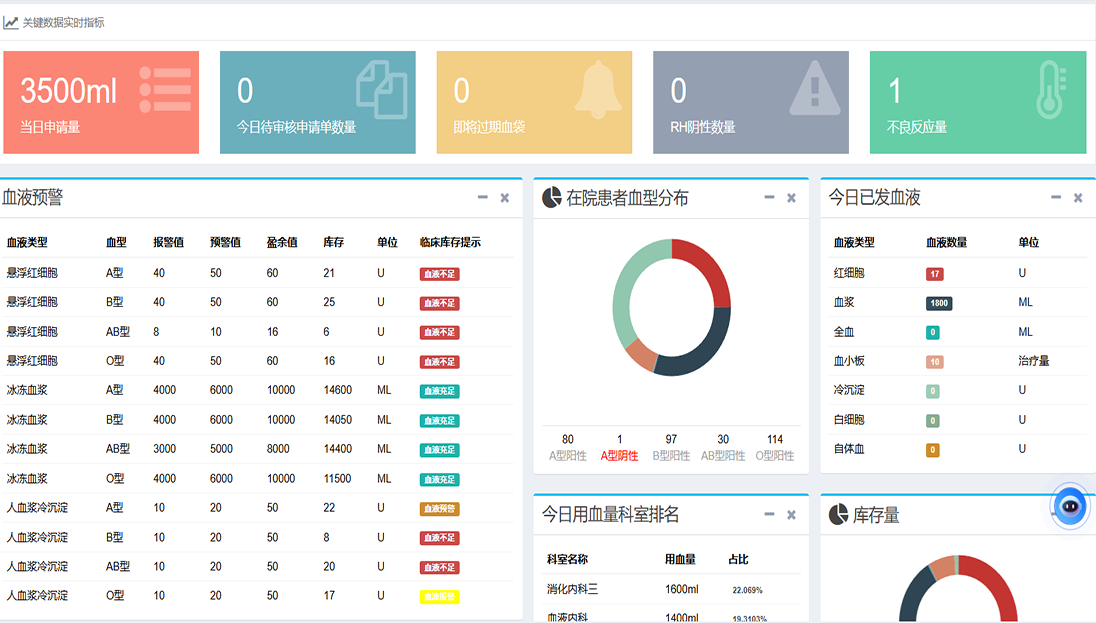Viewport: 1096px width, 623px height.
Task: Click pie icon beside 库存量 title
Action: (839, 515)
